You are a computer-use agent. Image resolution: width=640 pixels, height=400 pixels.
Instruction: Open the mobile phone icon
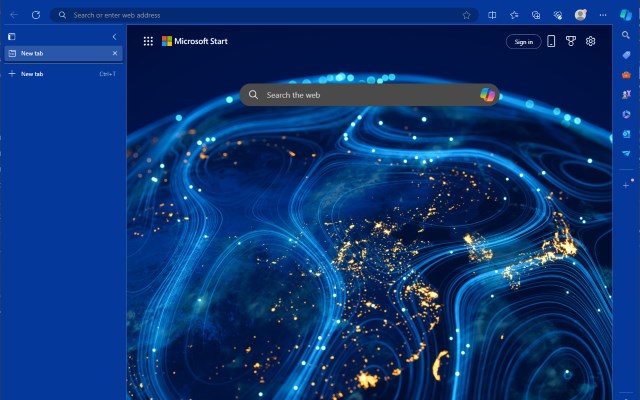coord(551,41)
